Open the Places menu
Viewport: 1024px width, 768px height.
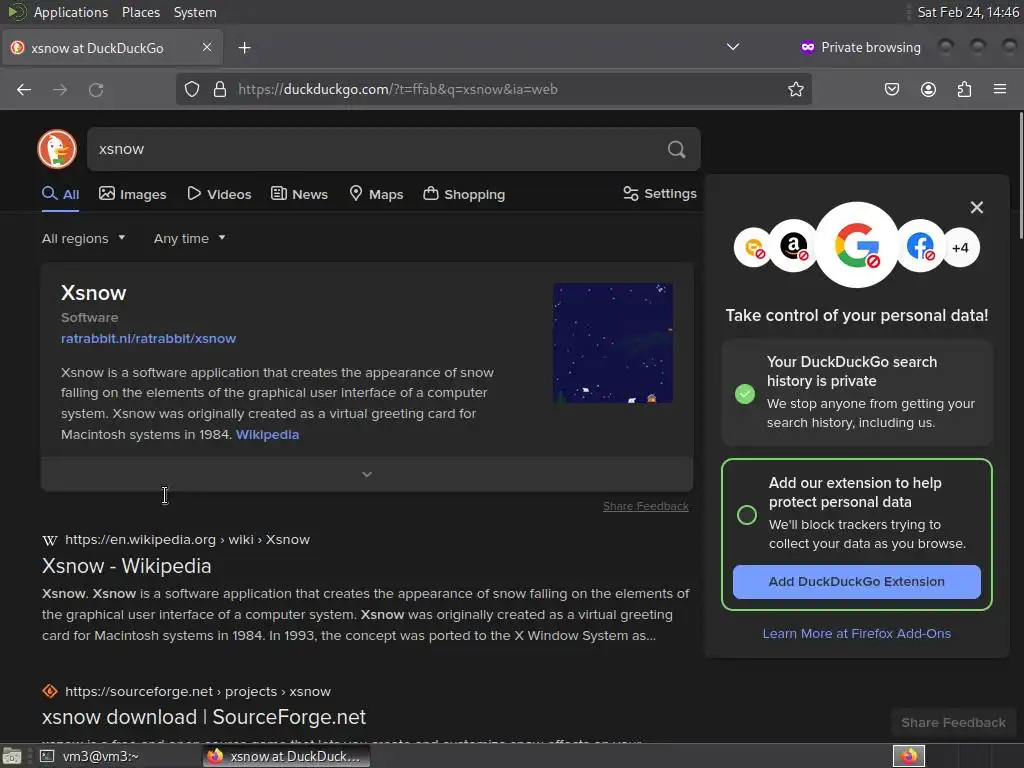141,12
